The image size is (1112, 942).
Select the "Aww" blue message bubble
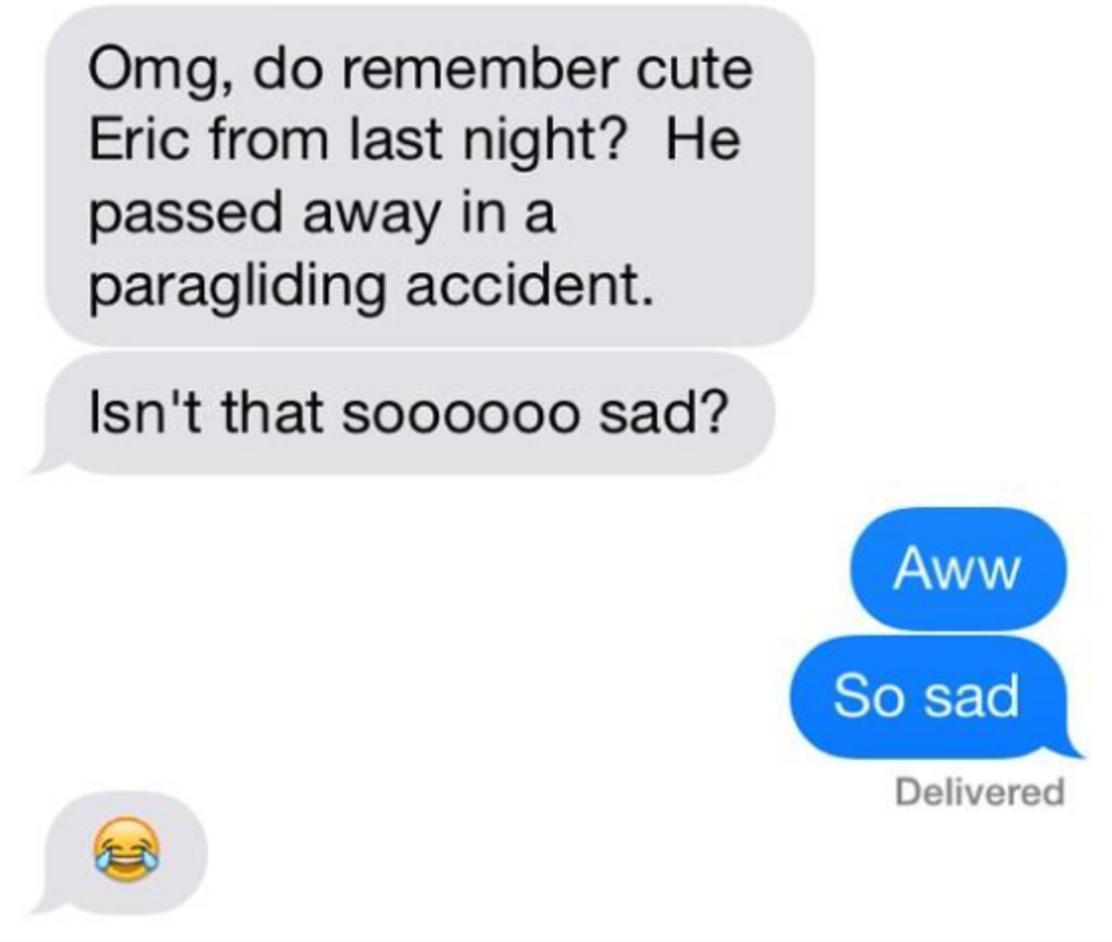[958, 568]
